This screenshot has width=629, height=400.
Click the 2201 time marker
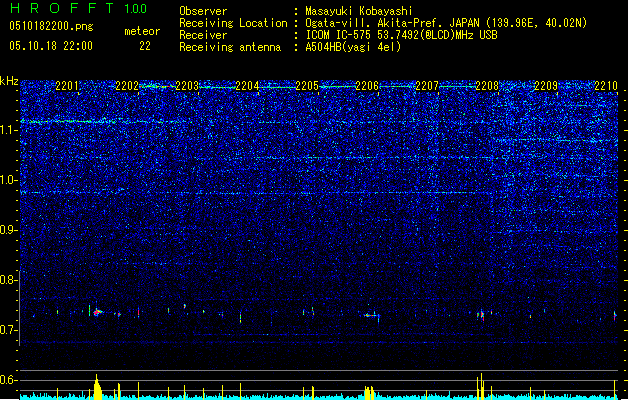67,85
